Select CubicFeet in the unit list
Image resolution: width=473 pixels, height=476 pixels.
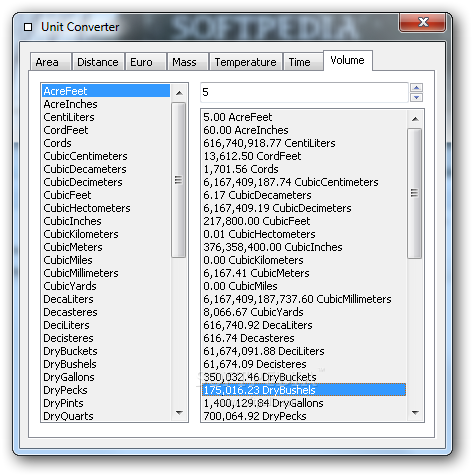pos(106,195)
